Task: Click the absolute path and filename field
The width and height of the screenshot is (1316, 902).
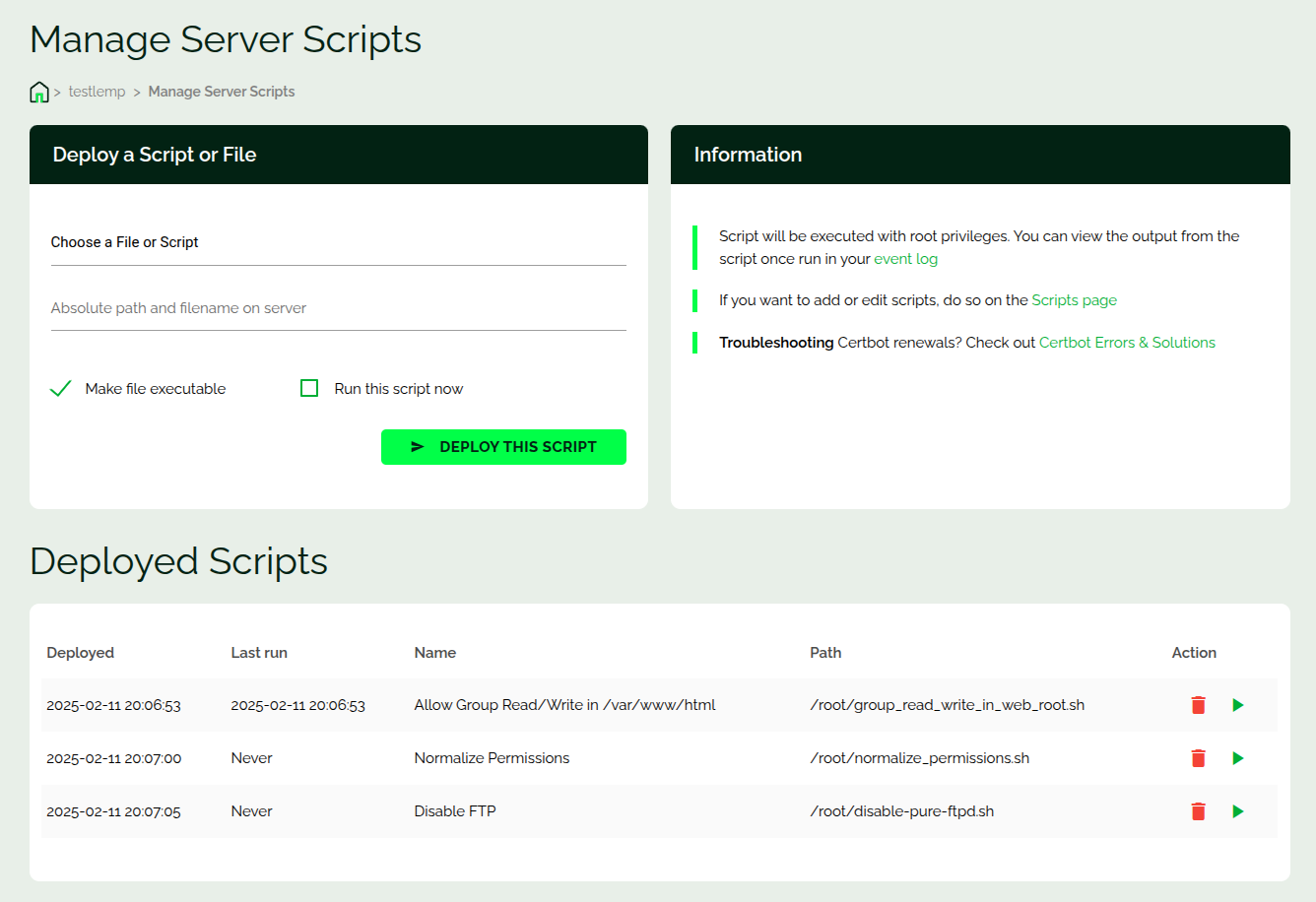Action: (x=338, y=308)
